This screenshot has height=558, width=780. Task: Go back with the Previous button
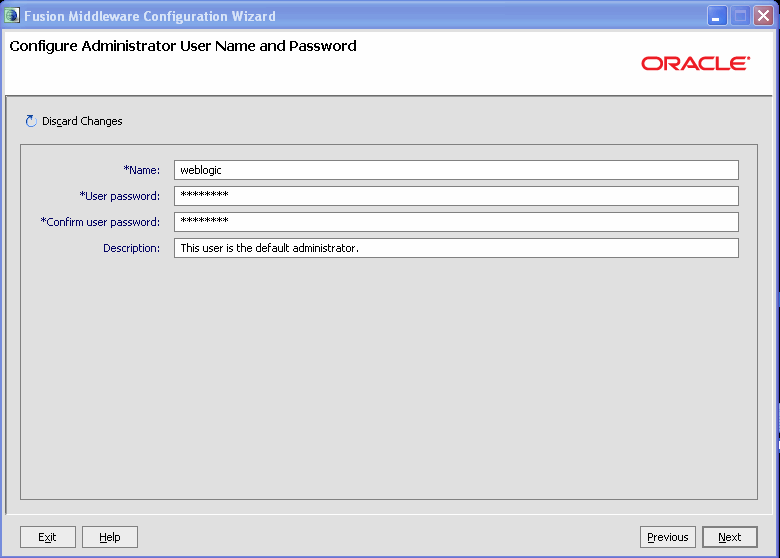[x=668, y=537]
